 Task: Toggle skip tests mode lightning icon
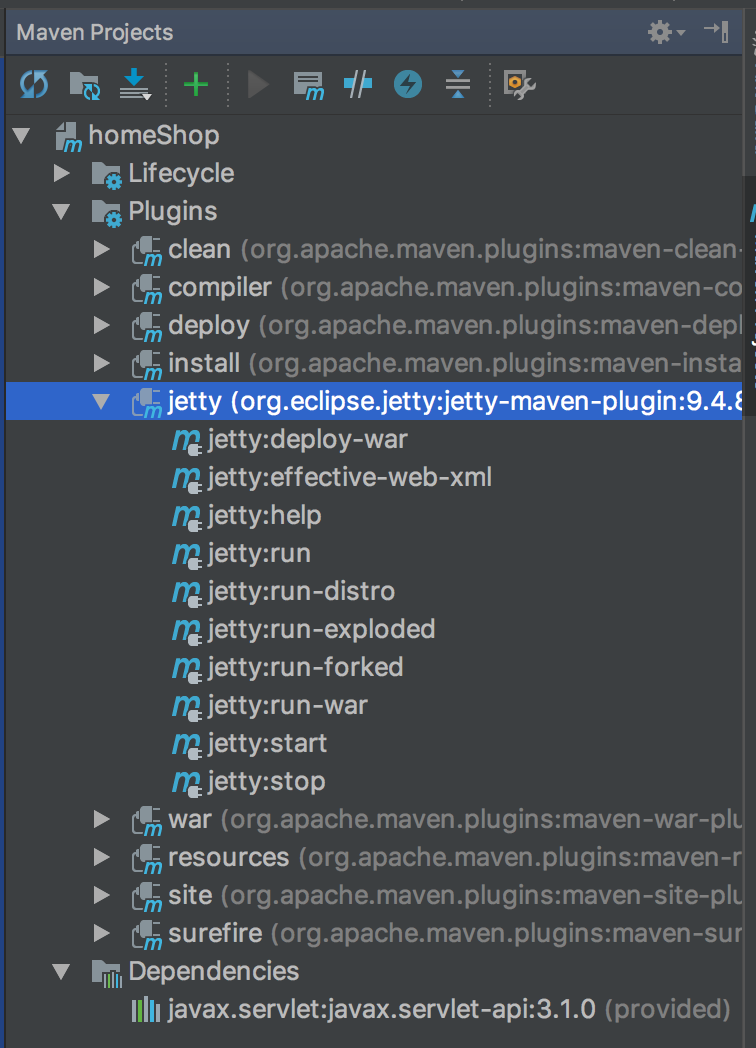(x=408, y=84)
